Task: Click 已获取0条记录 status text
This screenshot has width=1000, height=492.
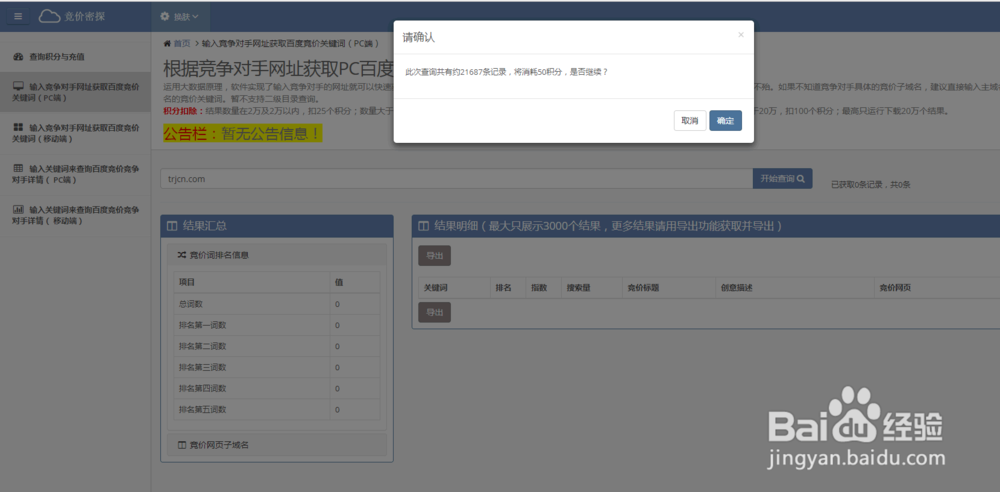Action: (x=871, y=184)
